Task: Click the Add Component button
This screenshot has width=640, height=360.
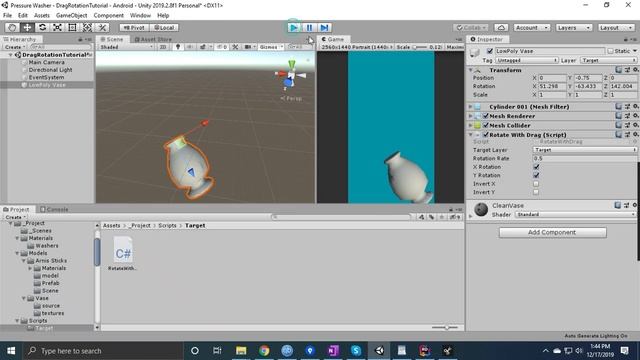Action: point(552,232)
